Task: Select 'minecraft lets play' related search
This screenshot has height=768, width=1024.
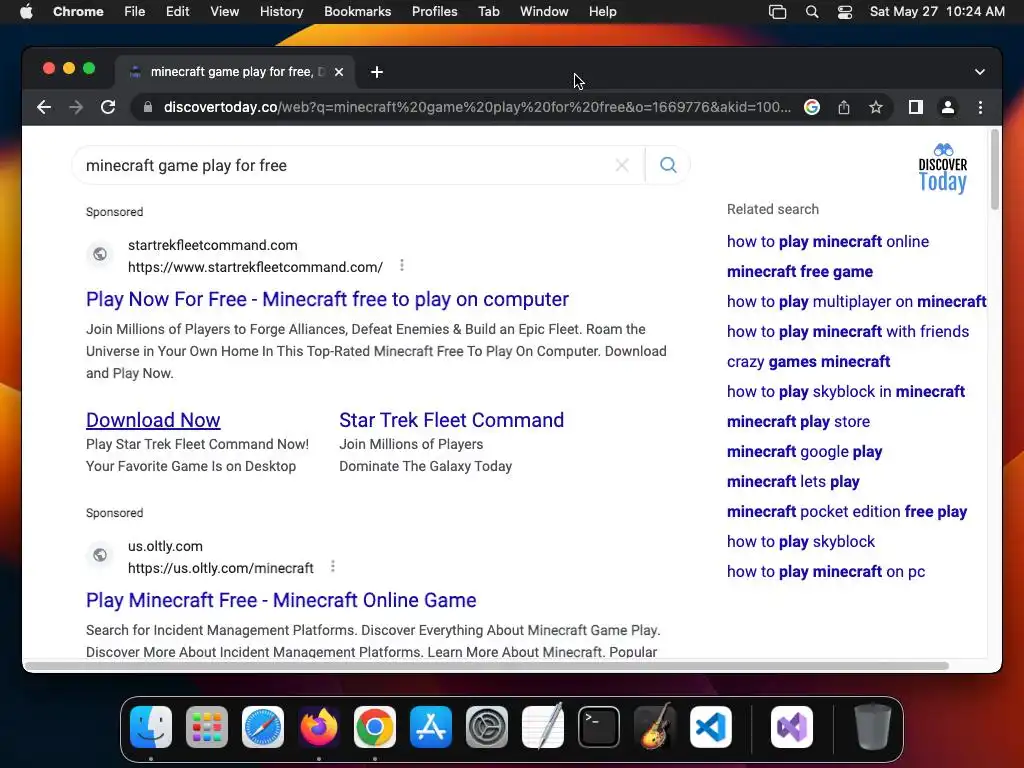Action: (x=793, y=482)
